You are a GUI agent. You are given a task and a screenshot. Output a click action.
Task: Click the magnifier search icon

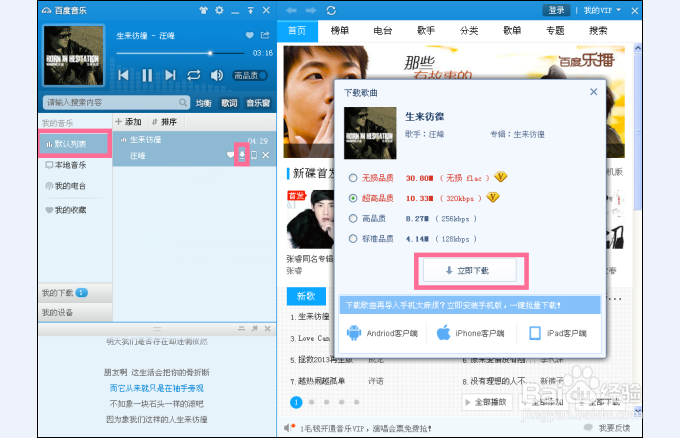pyautogui.click(x=183, y=103)
